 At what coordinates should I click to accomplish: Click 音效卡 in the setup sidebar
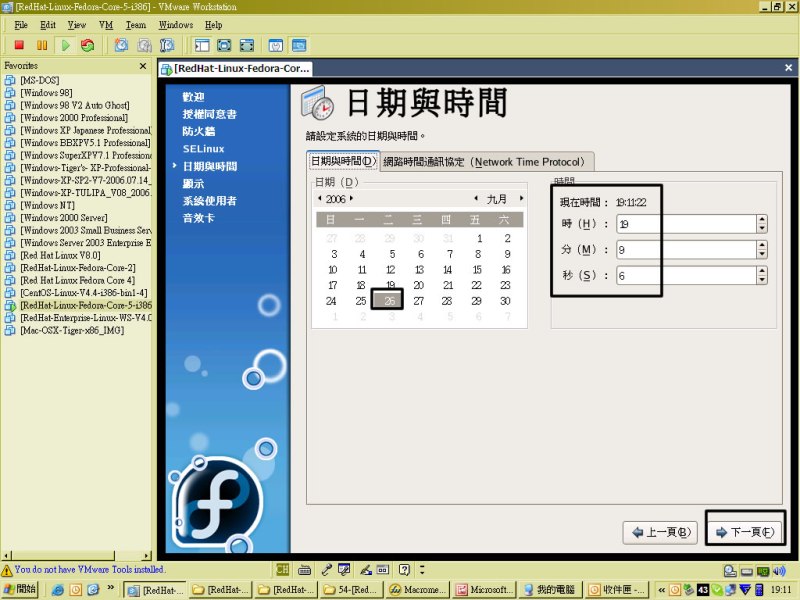[199, 218]
